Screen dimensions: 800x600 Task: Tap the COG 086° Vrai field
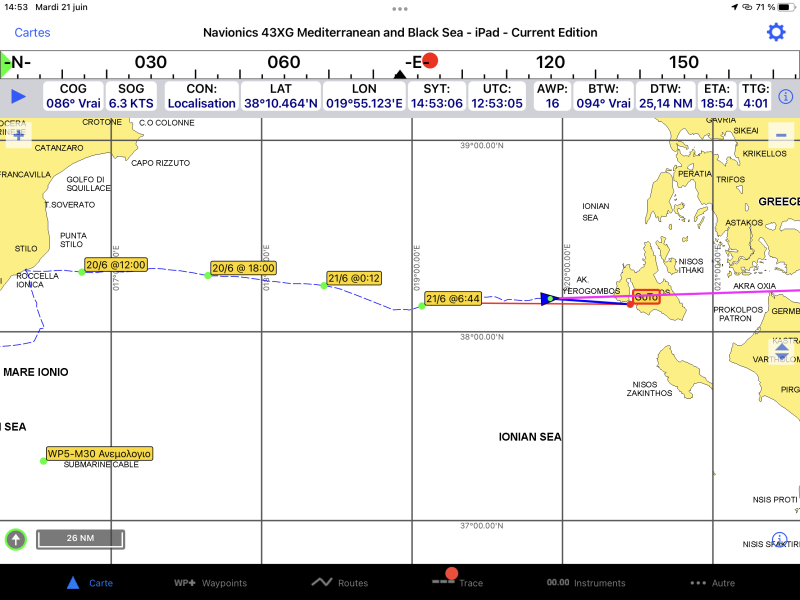click(x=73, y=96)
